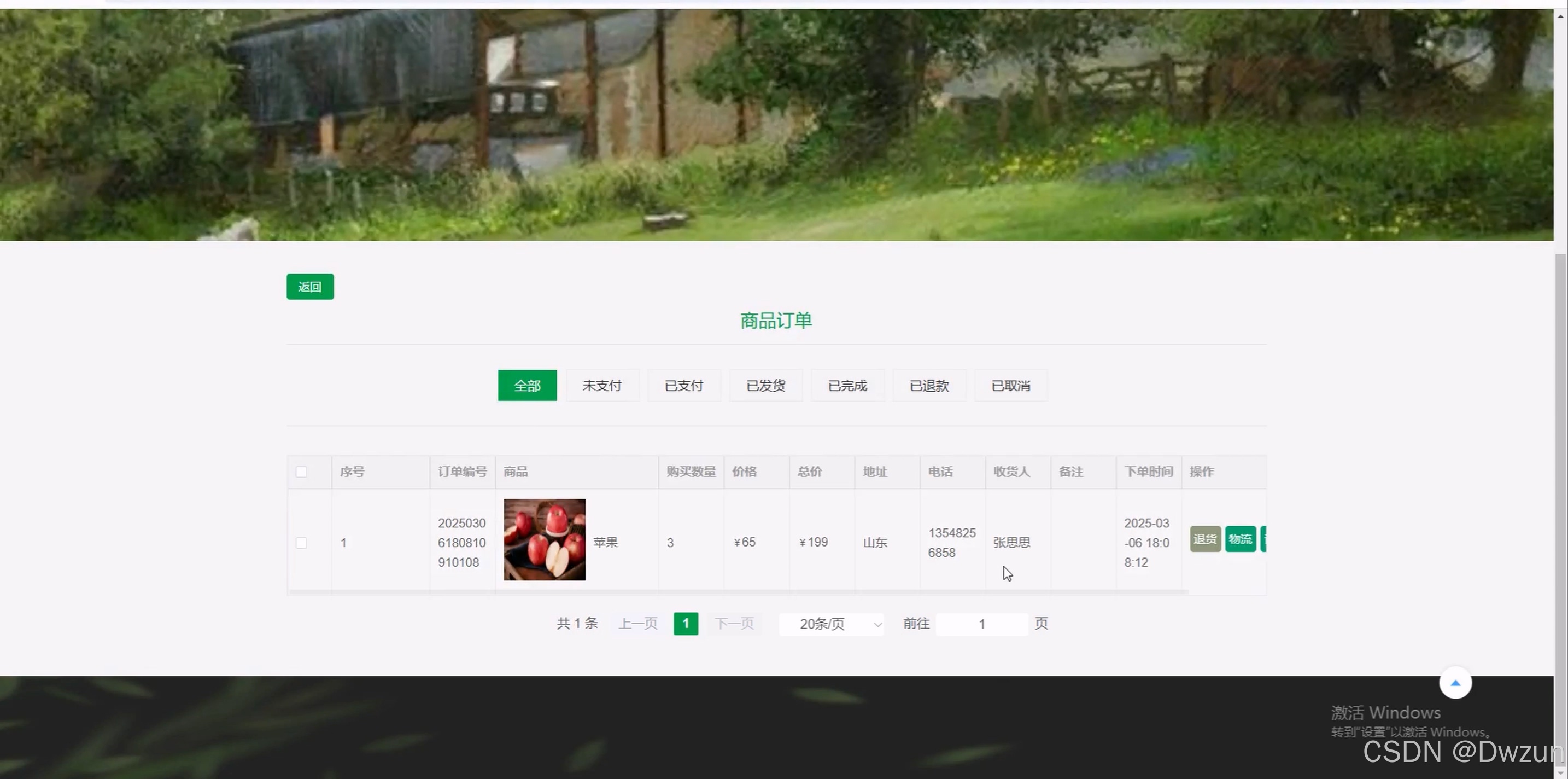Click the apple product thumbnail

[544, 539]
